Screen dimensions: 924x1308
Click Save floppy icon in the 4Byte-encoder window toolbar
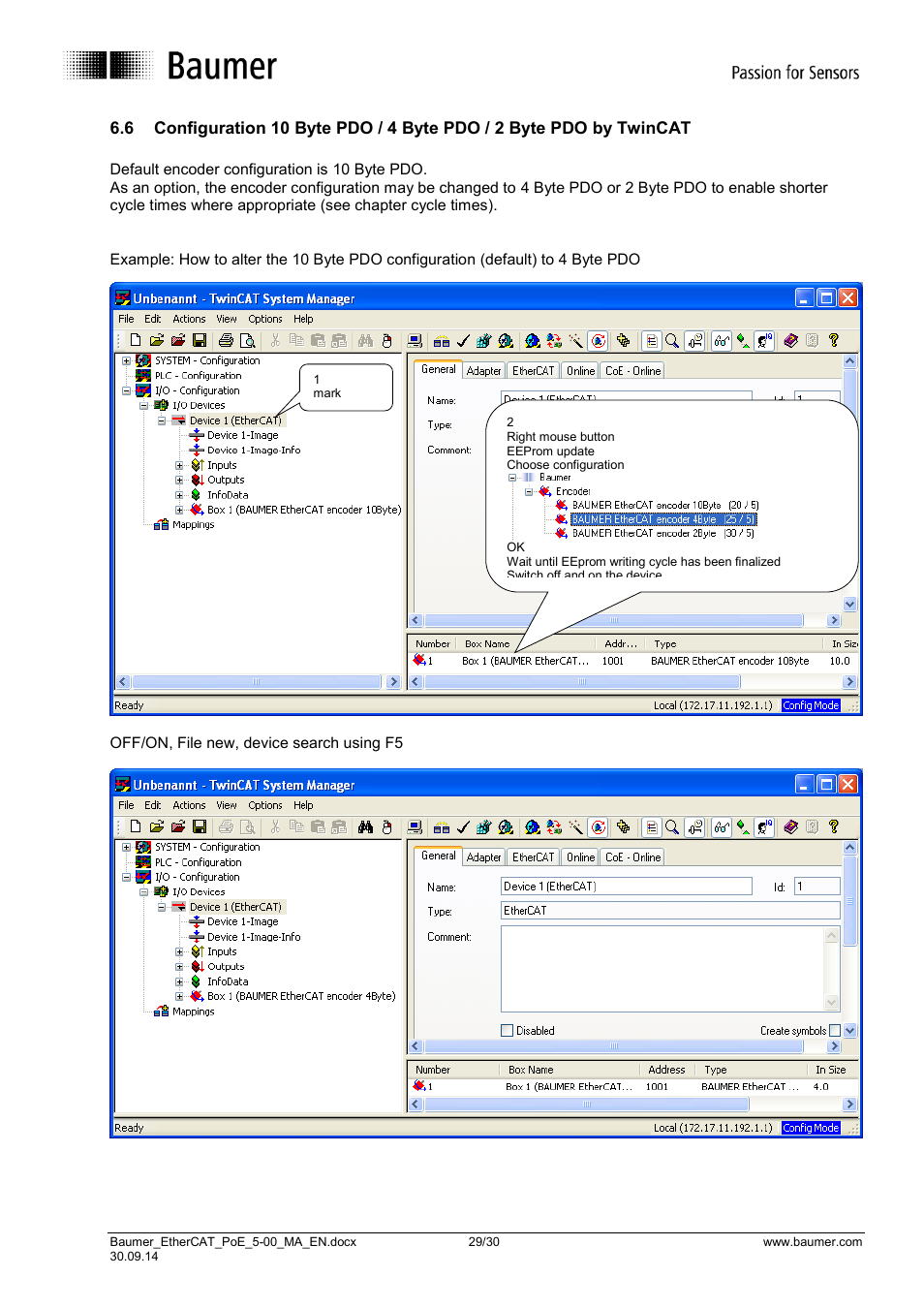(x=200, y=826)
